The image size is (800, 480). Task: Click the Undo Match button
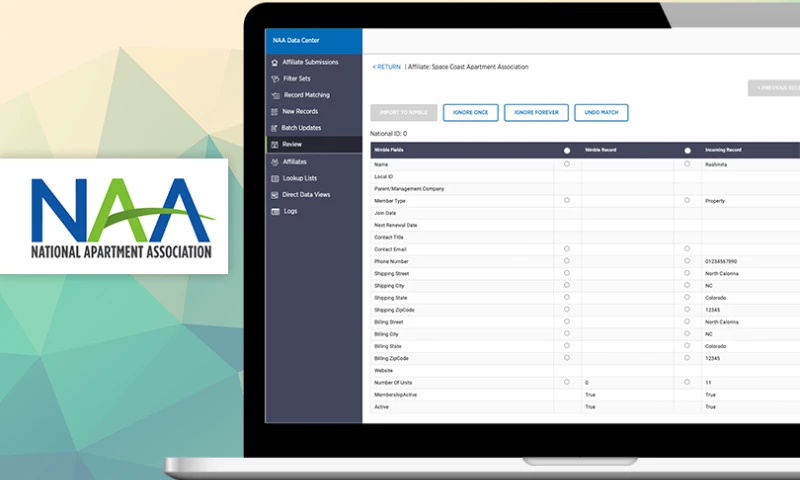[601, 112]
